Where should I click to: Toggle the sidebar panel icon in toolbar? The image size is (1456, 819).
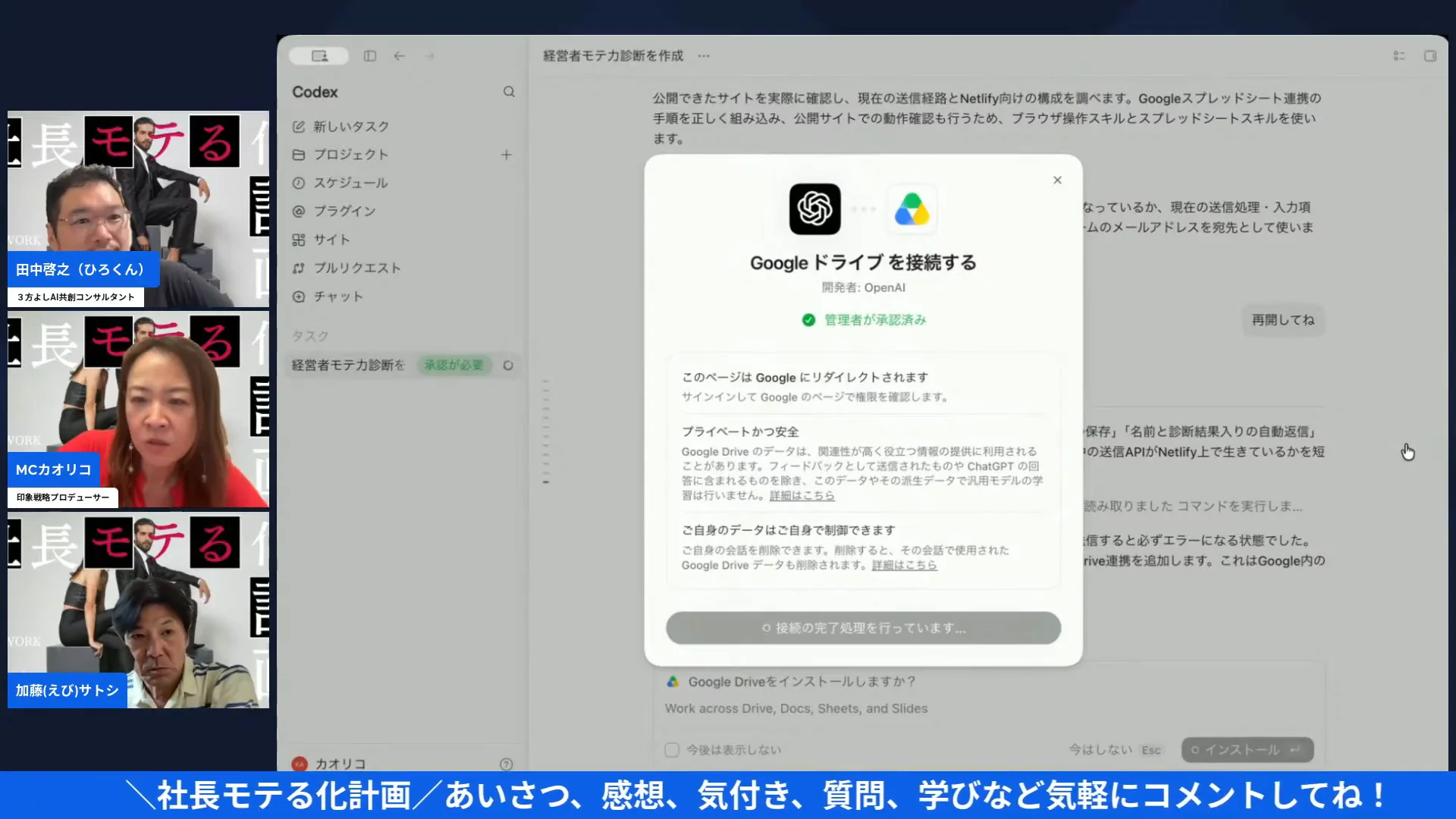point(370,56)
